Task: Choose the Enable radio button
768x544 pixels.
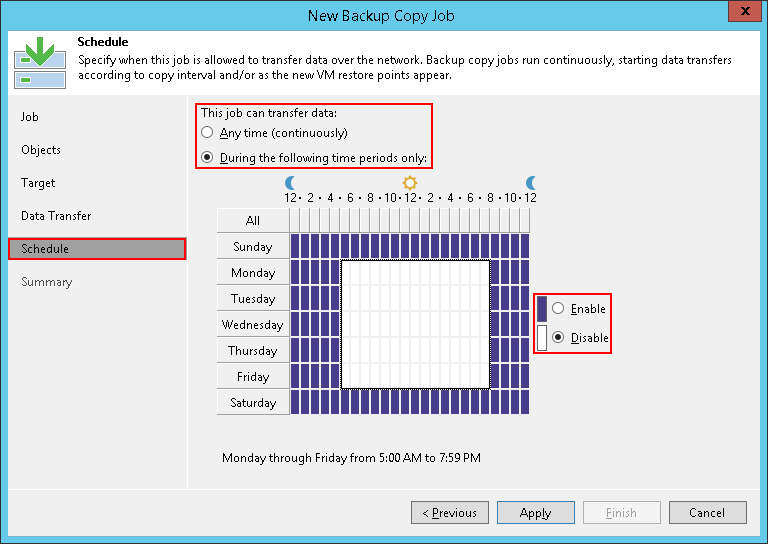Action: click(x=558, y=309)
